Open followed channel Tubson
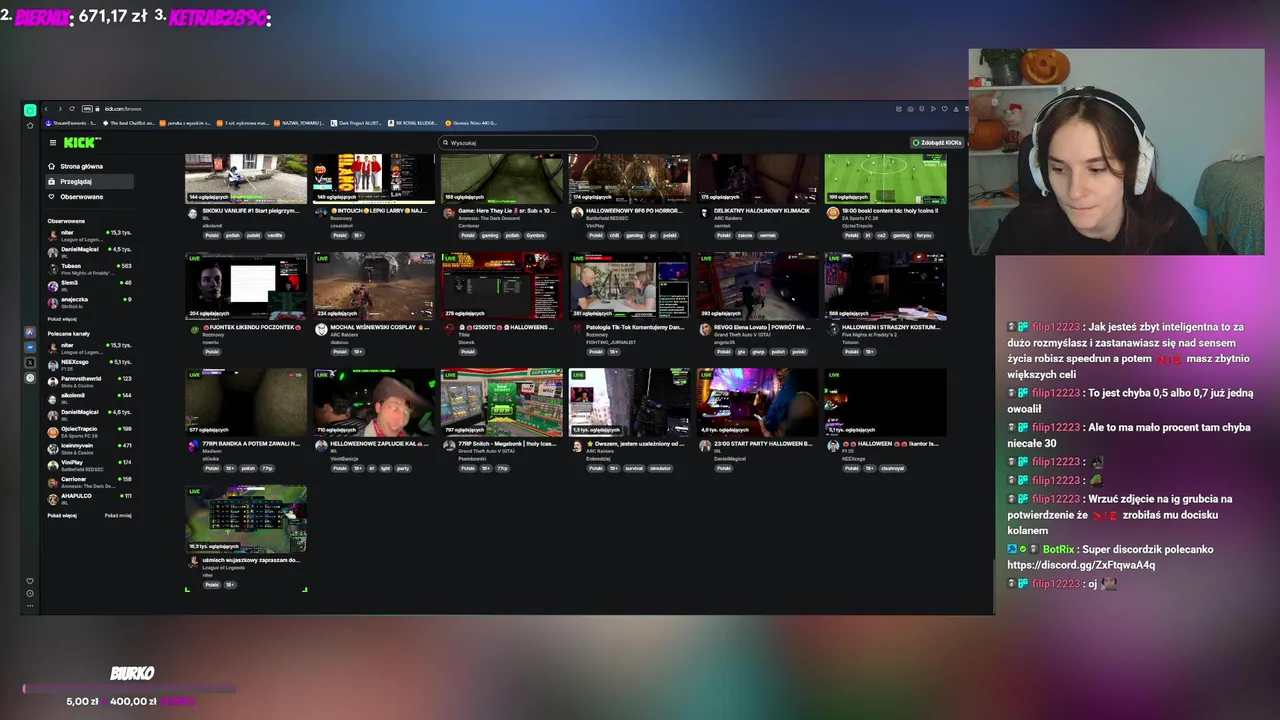Screen dimensions: 1280x720 tap(89, 268)
